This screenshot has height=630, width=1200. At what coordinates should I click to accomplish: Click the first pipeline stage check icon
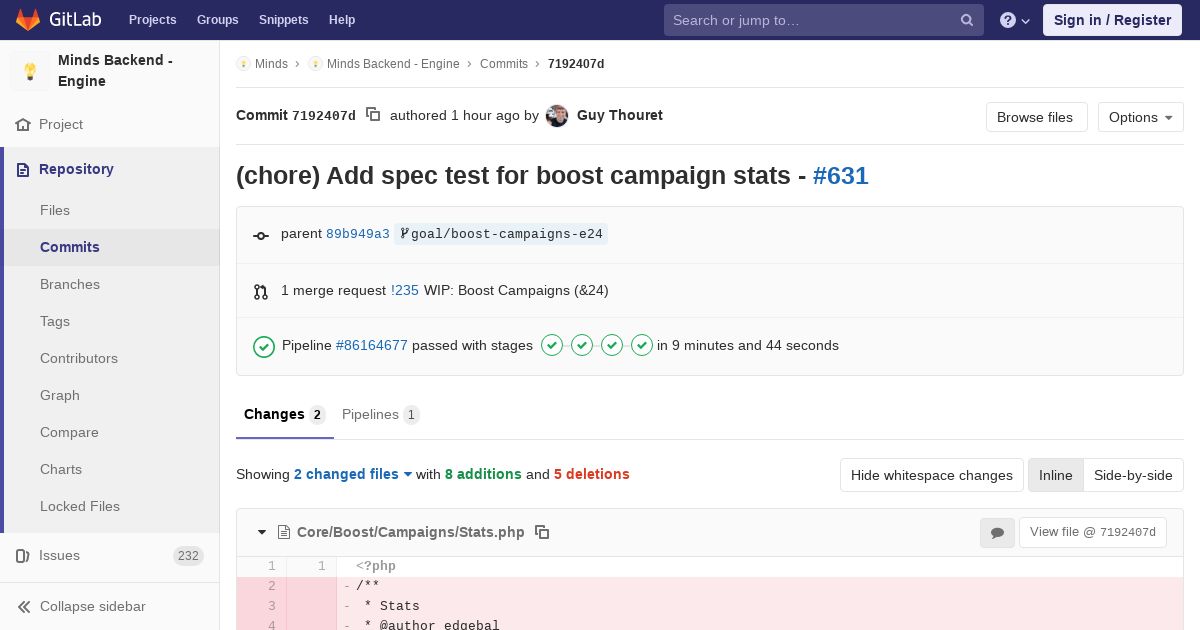[552, 345]
